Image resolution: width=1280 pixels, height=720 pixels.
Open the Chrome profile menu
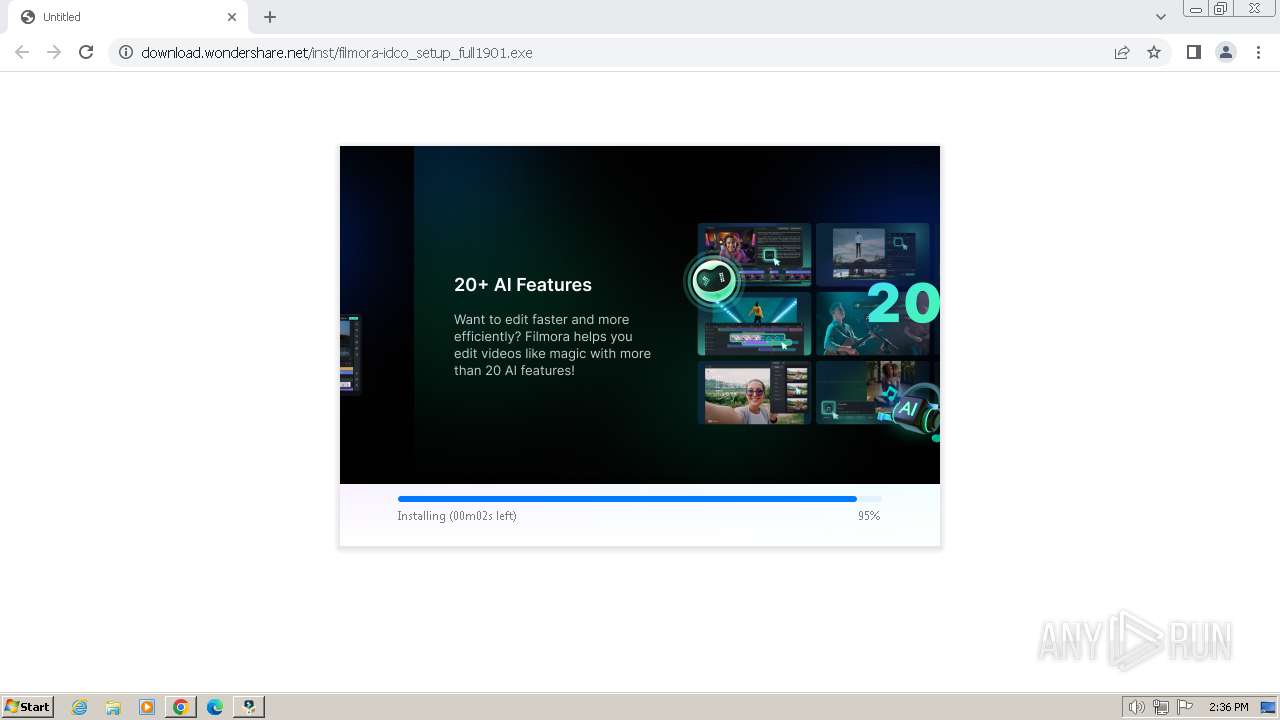coord(1225,52)
